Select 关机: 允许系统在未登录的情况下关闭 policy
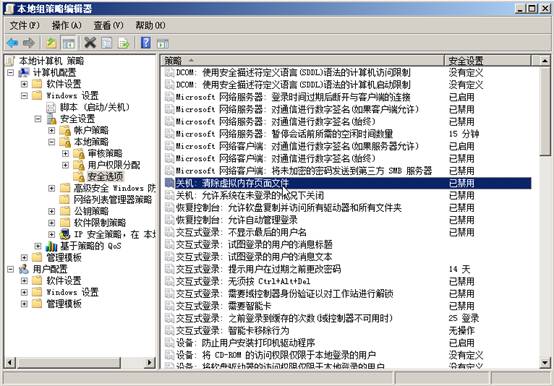554x386 pixels. click(250, 195)
